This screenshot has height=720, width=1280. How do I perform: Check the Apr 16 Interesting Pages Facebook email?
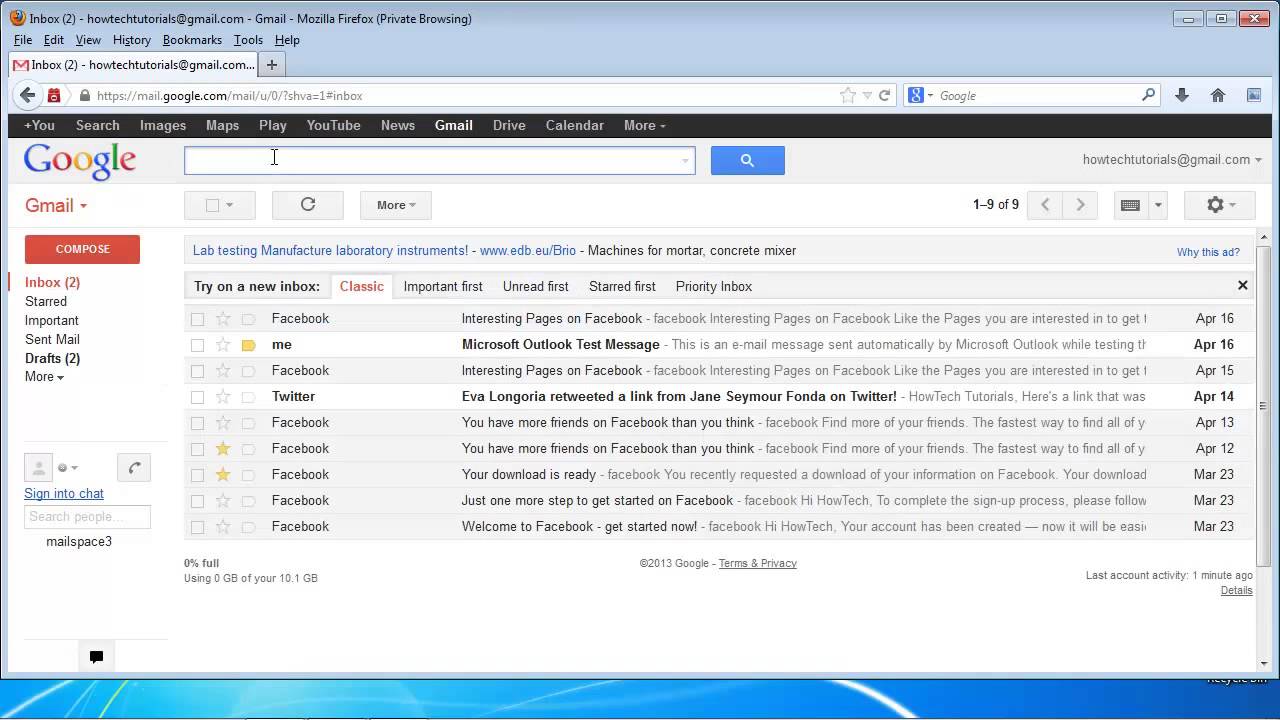pos(197,319)
